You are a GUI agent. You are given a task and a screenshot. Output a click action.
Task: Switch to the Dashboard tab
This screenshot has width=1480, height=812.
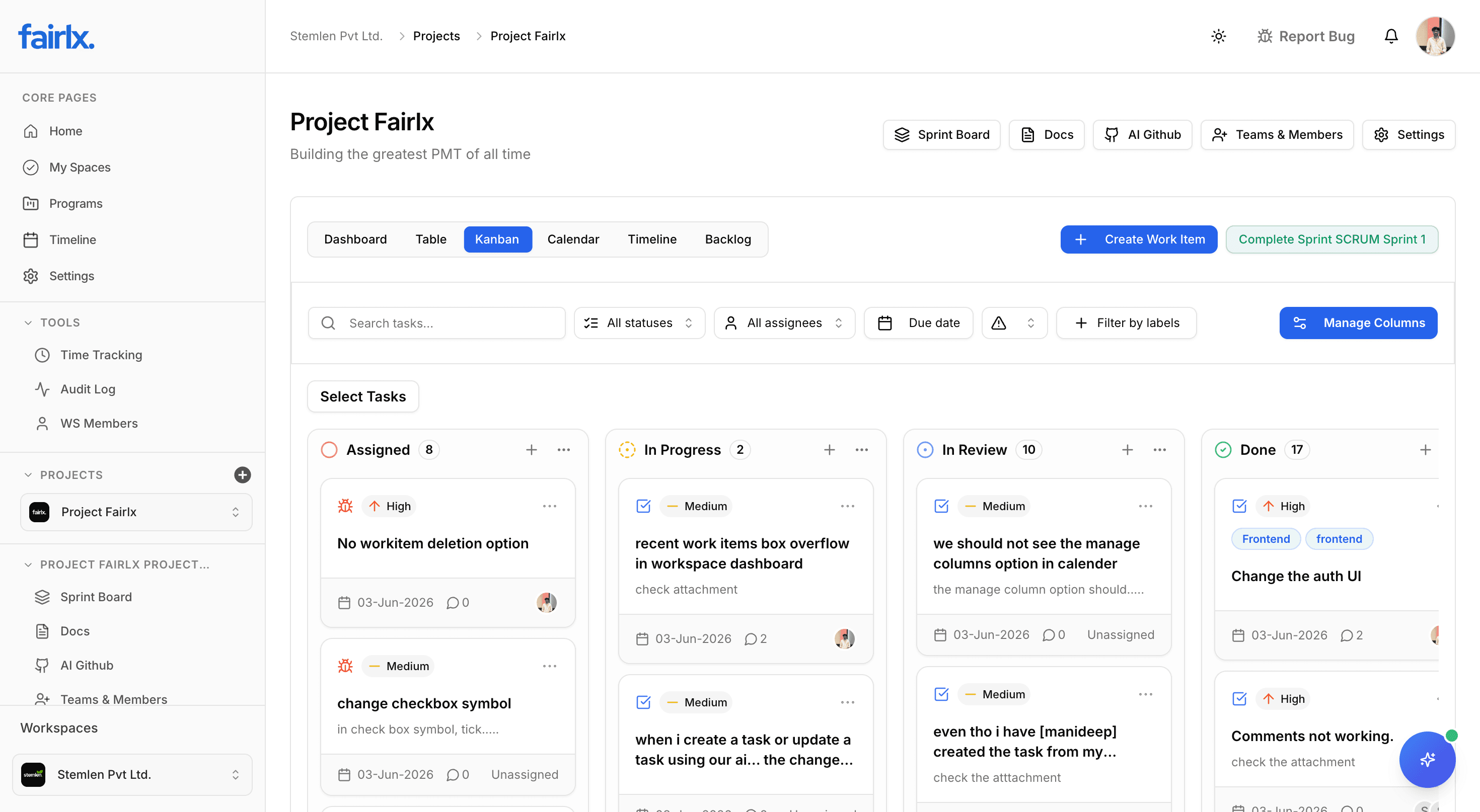point(355,239)
